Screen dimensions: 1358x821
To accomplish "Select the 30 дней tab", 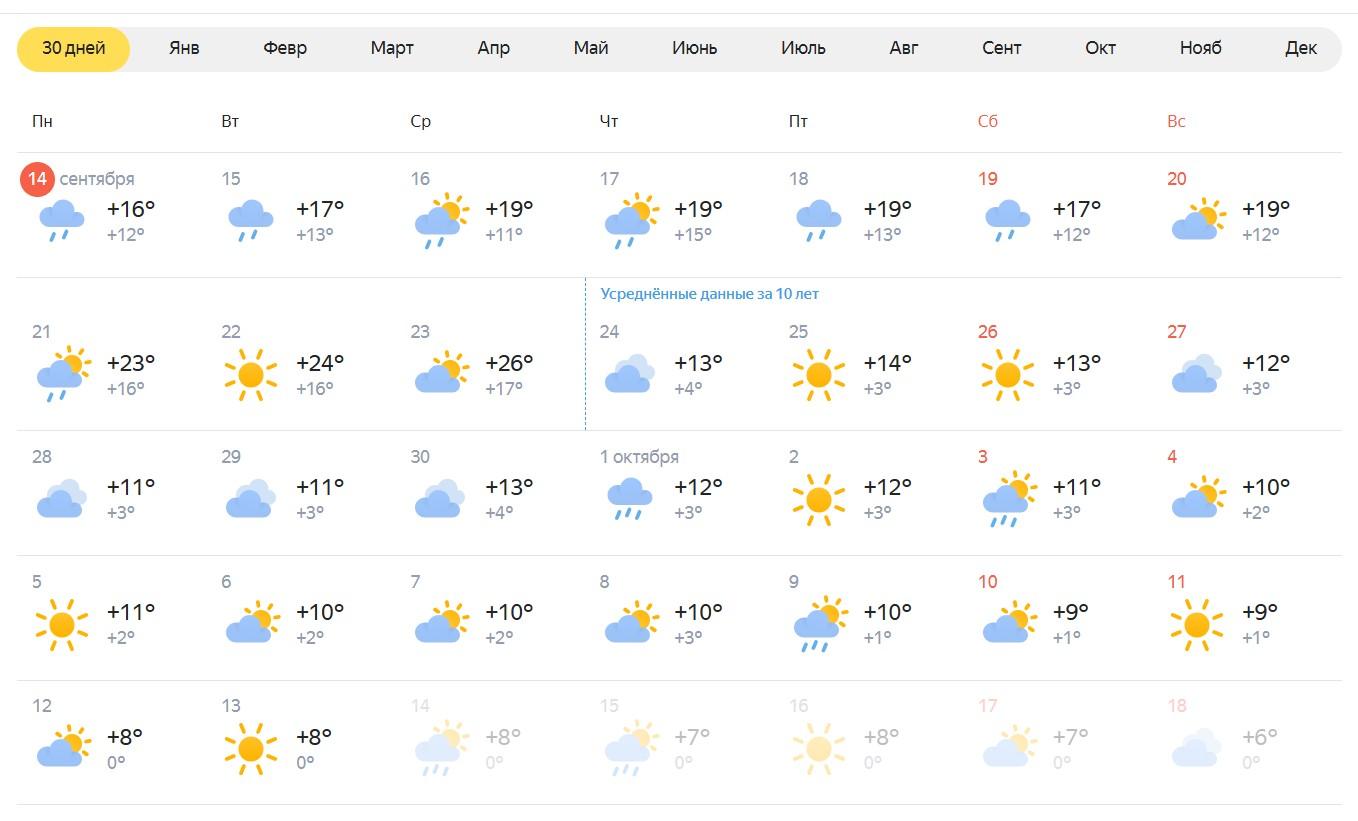I will pyautogui.click(x=74, y=48).
